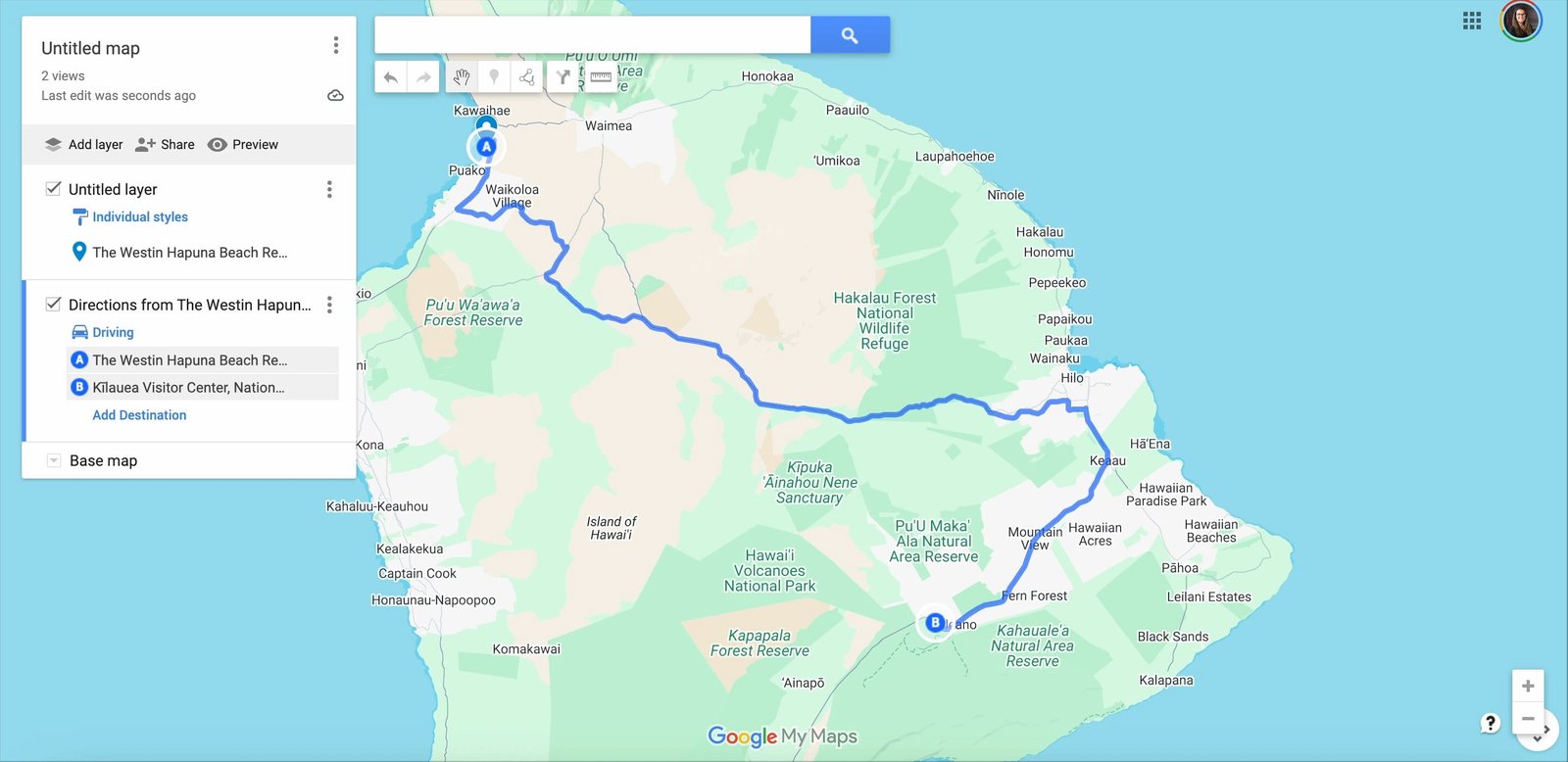This screenshot has height=762, width=1568.
Task: Click the Share button
Action: tap(165, 144)
